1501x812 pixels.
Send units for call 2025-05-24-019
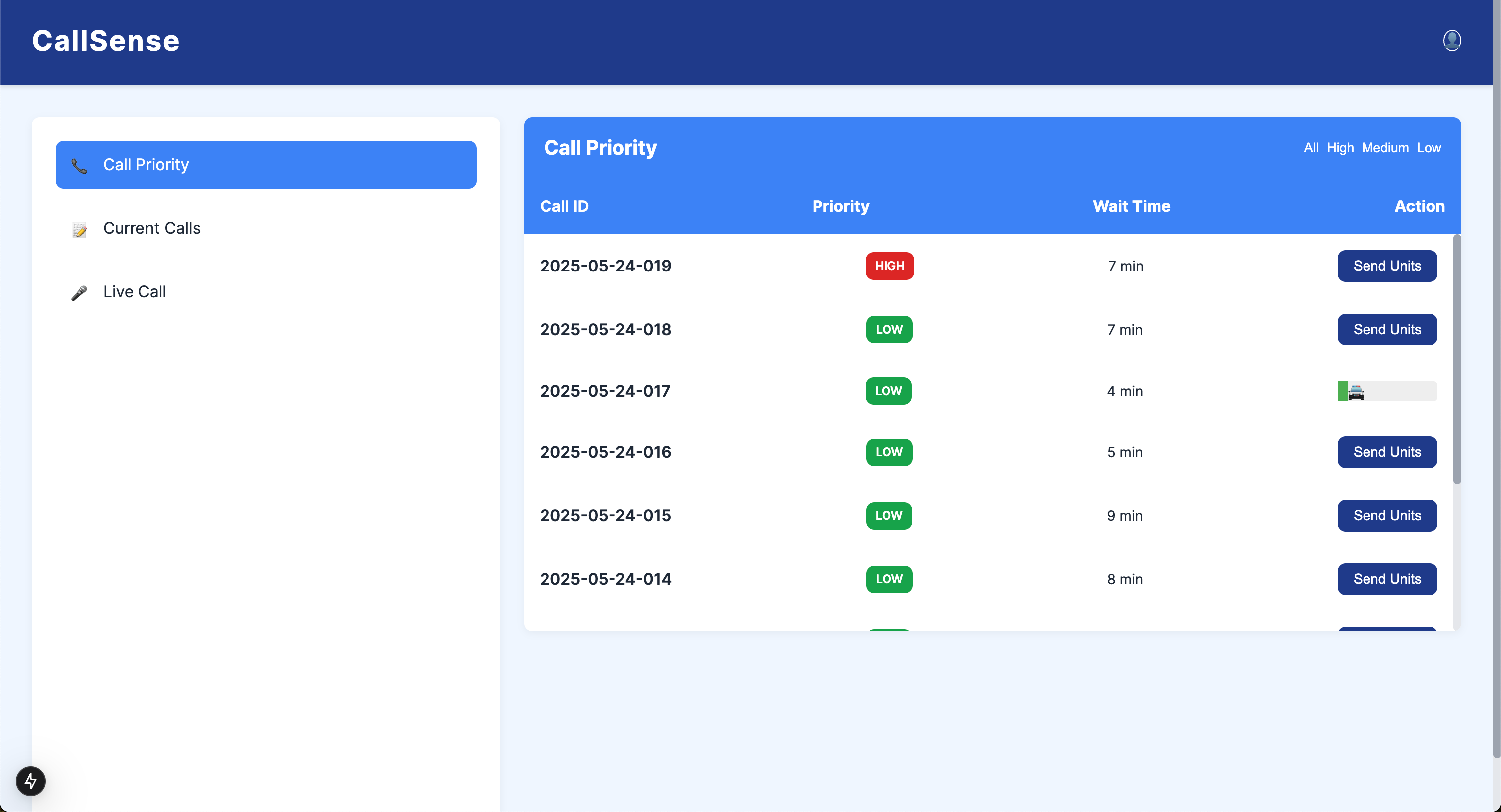[1386, 266]
